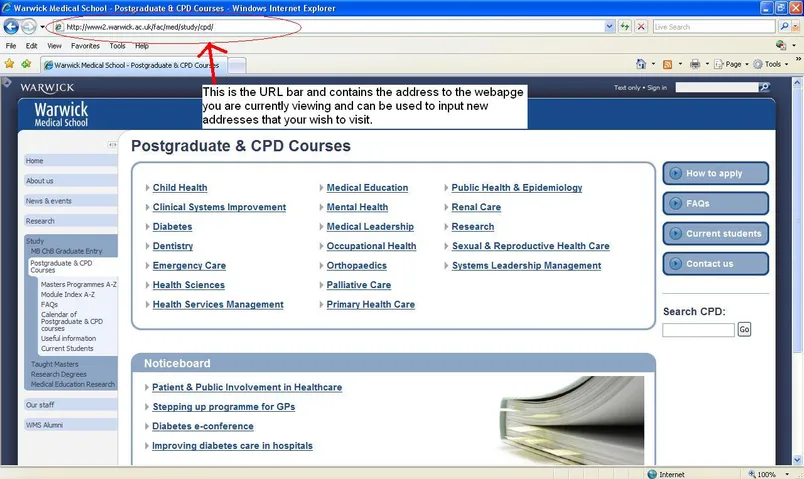This screenshot has width=804, height=479.
Task: Click the Refresh page icon
Action: click(625, 27)
